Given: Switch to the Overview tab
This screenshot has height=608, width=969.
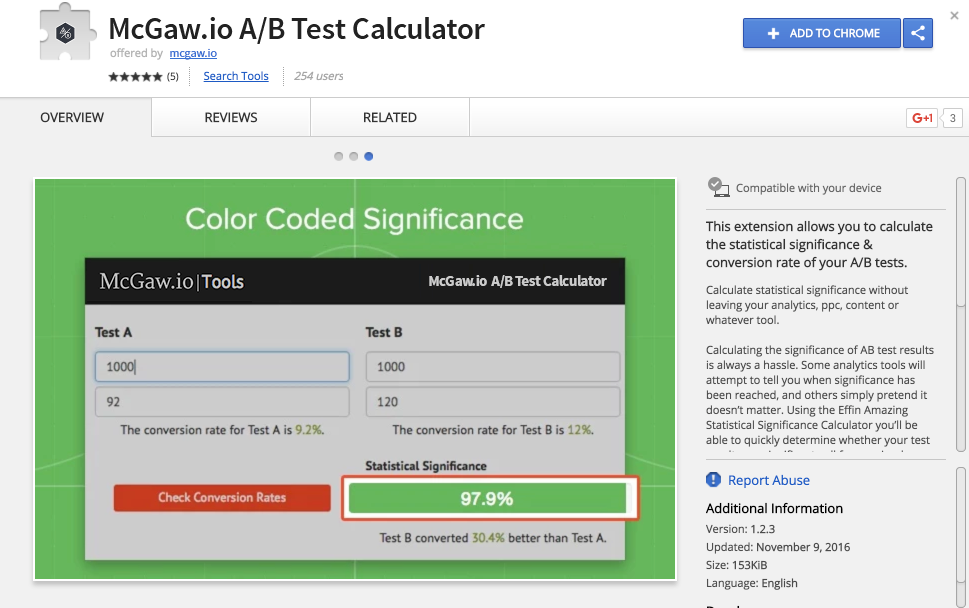Looking at the screenshot, I should pos(72,117).
